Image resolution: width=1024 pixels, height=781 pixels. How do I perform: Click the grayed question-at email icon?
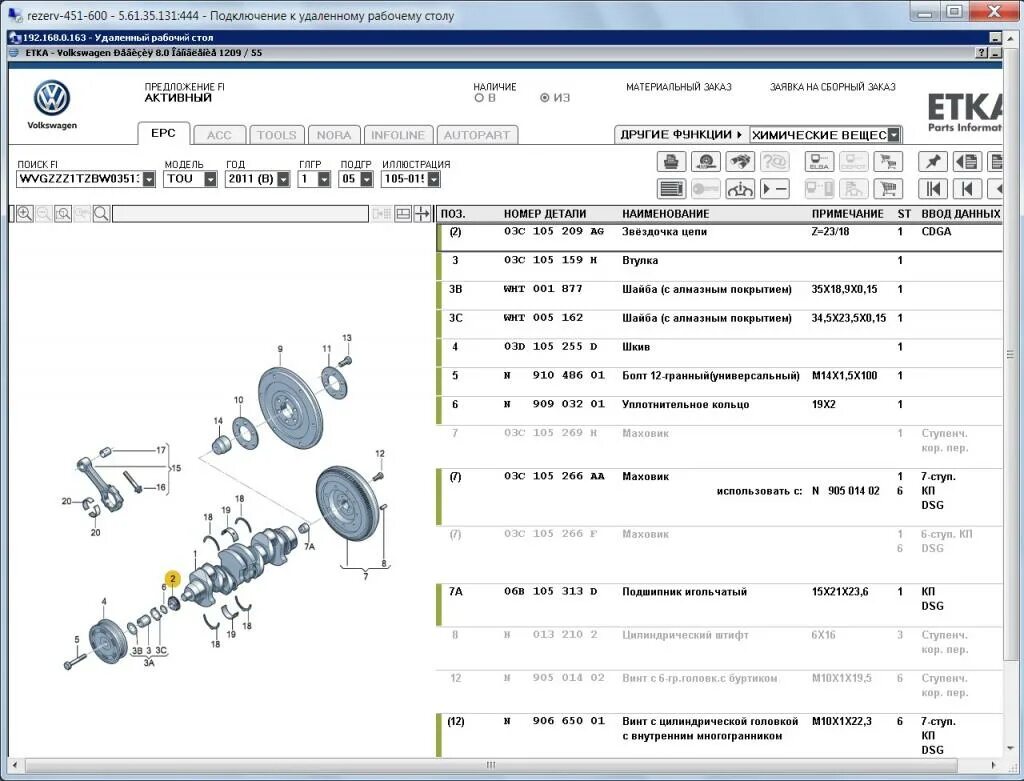pyautogui.click(x=775, y=161)
